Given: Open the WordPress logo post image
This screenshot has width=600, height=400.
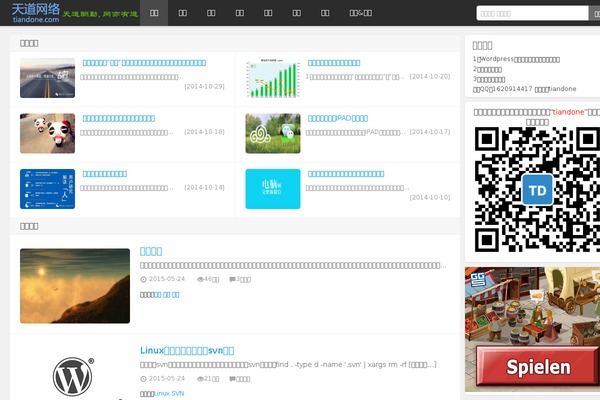Looking at the screenshot, I should [75, 377].
